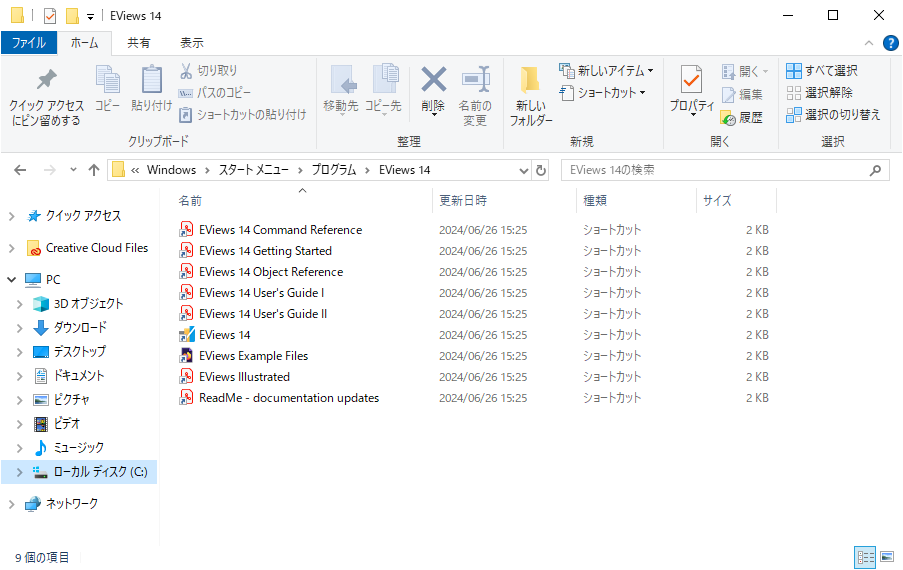Choose Copy path (パスのコピー)
Viewport: 903px width, 570px height.
coord(215,93)
